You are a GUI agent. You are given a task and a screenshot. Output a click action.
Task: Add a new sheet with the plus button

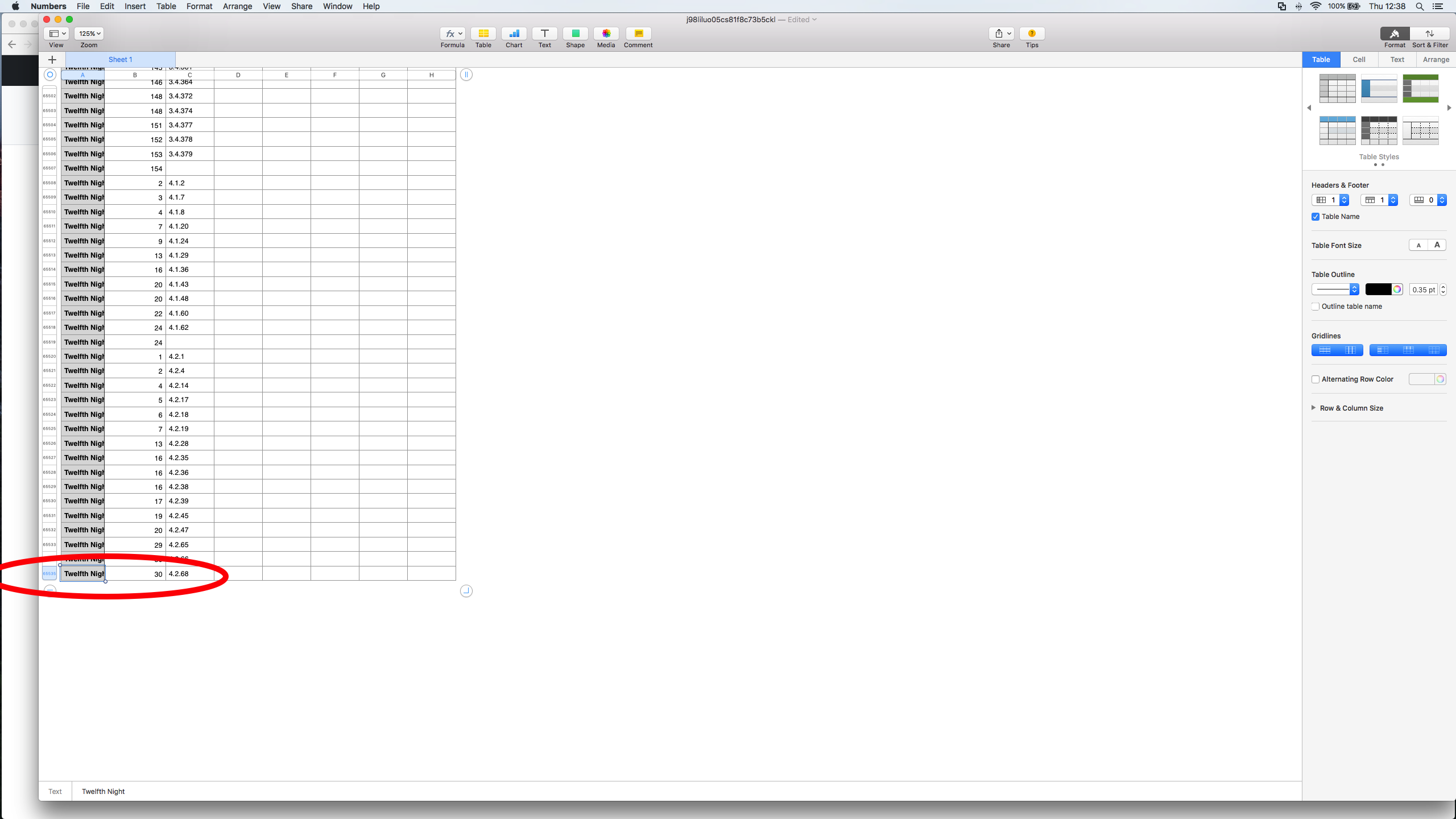coord(52,59)
